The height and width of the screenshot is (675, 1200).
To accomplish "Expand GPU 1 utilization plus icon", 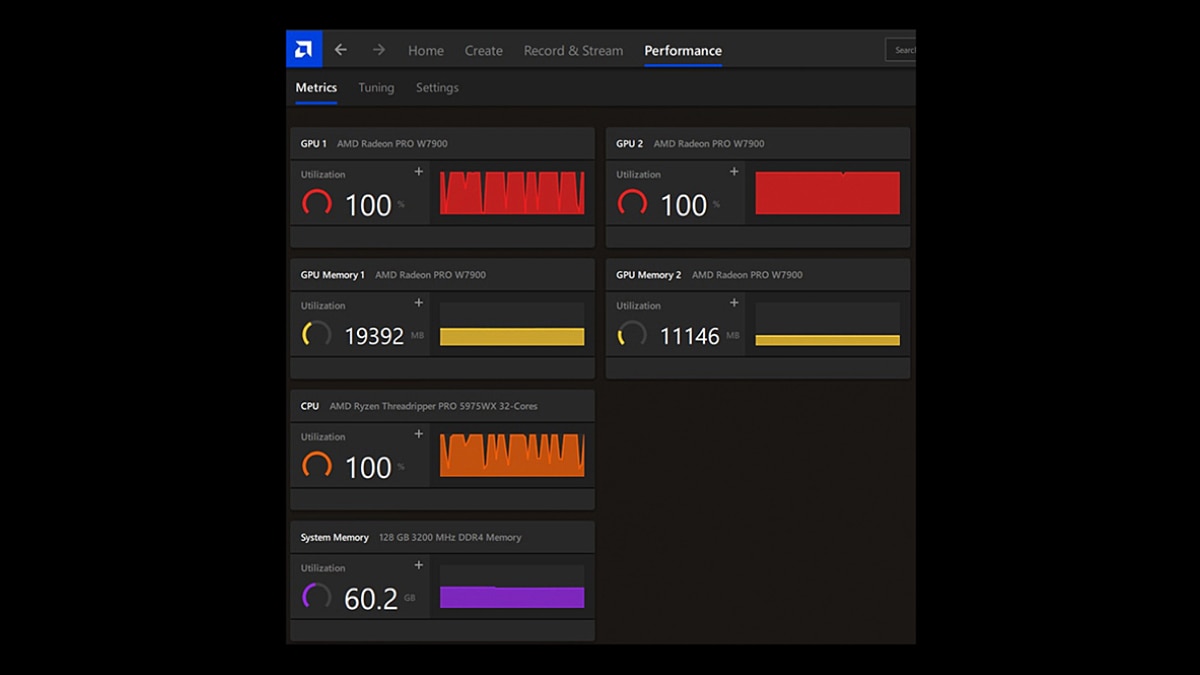I will [419, 172].
